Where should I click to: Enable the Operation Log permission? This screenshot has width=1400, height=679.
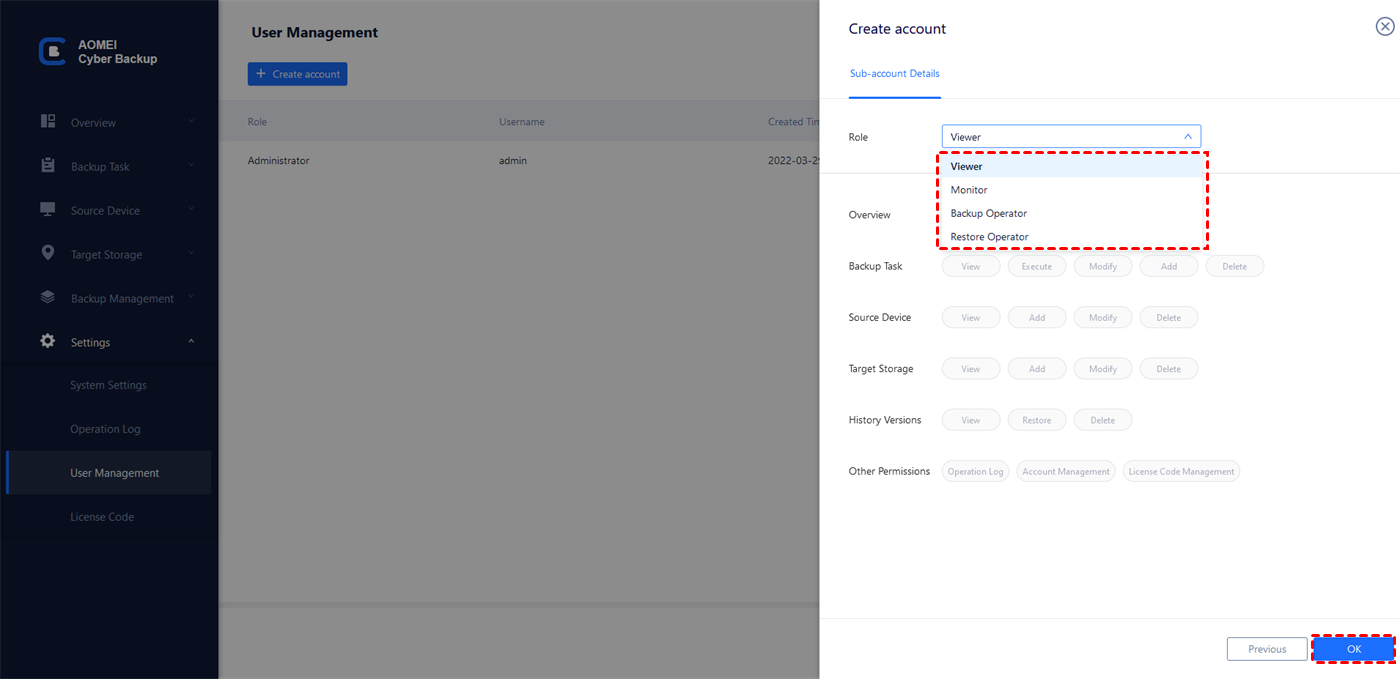click(975, 472)
